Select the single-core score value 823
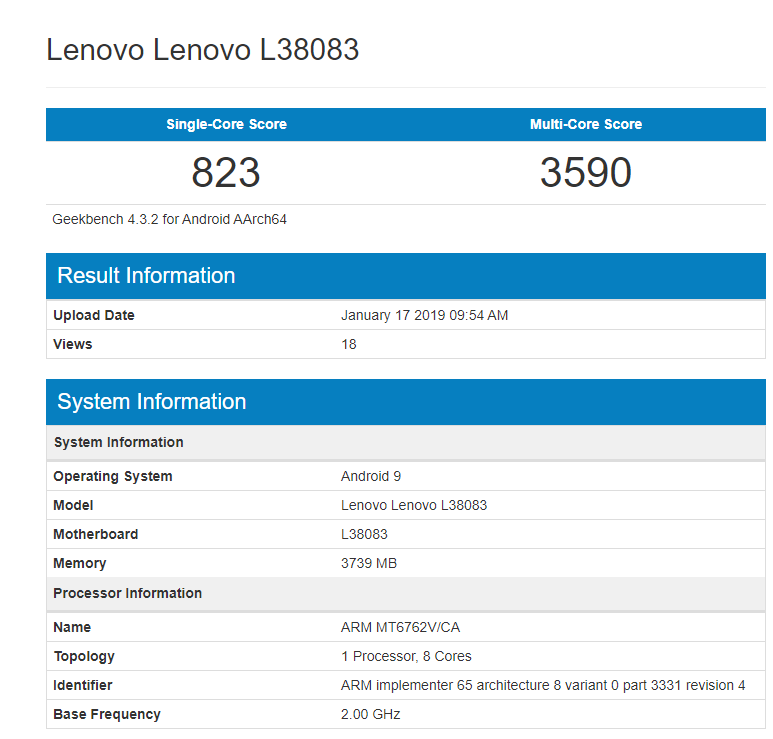The image size is (773, 739). point(226,173)
